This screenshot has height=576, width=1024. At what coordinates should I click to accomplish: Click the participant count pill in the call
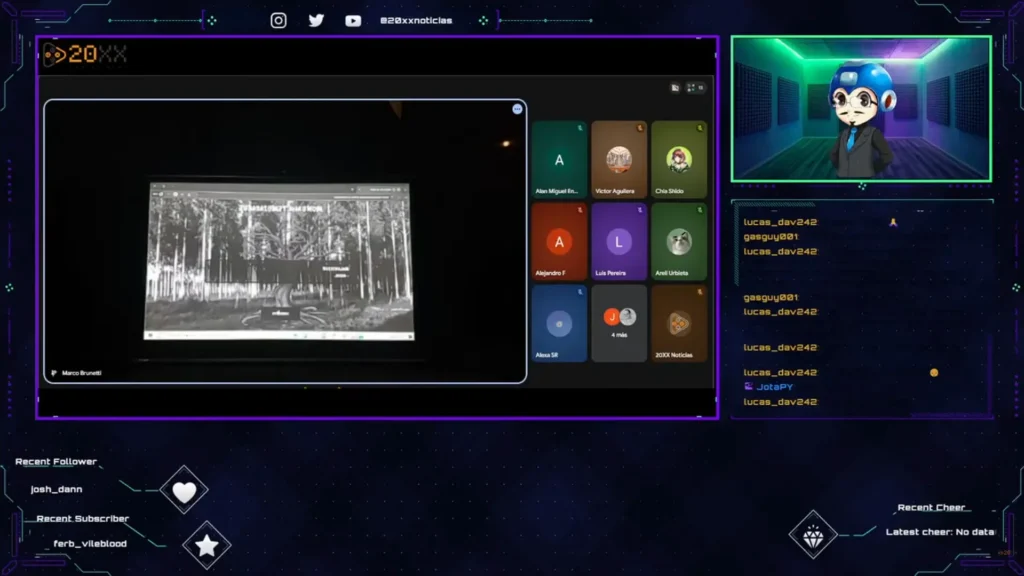coord(696,88)
